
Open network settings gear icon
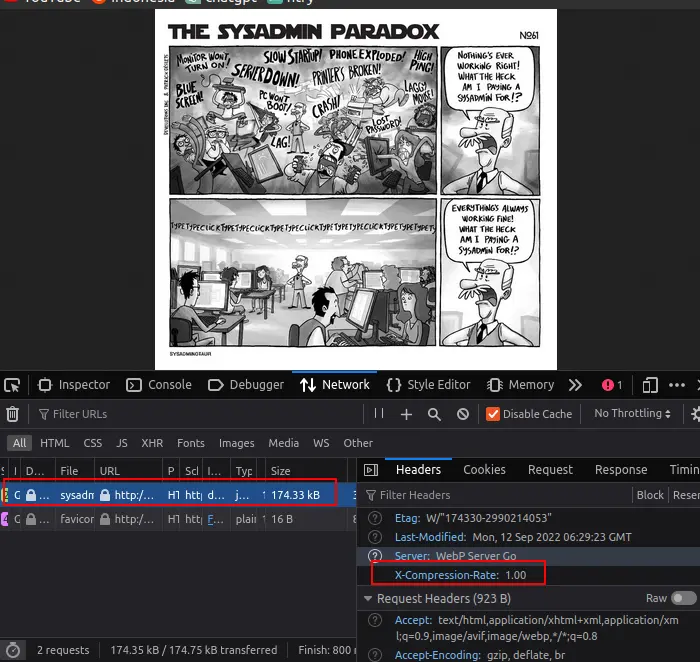pyautogui.click(x=695, y=414)
